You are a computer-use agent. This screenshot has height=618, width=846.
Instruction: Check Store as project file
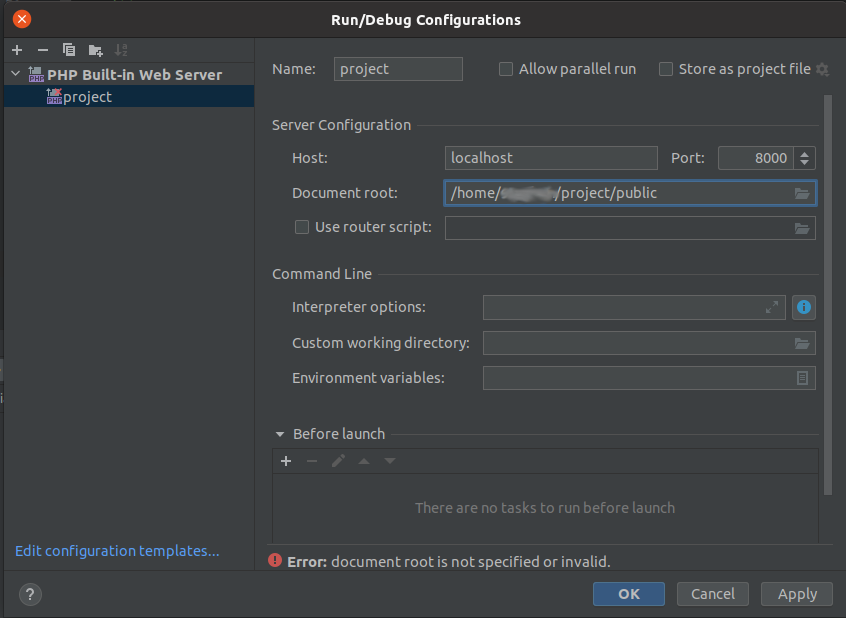(x=666, y=69)
